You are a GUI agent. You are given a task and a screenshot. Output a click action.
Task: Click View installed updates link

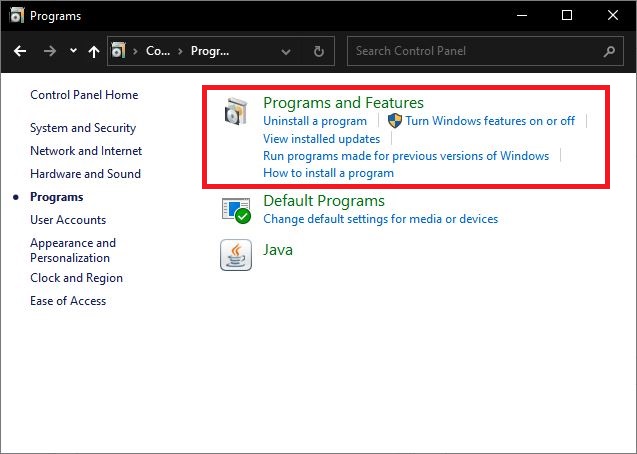[321, 139]
